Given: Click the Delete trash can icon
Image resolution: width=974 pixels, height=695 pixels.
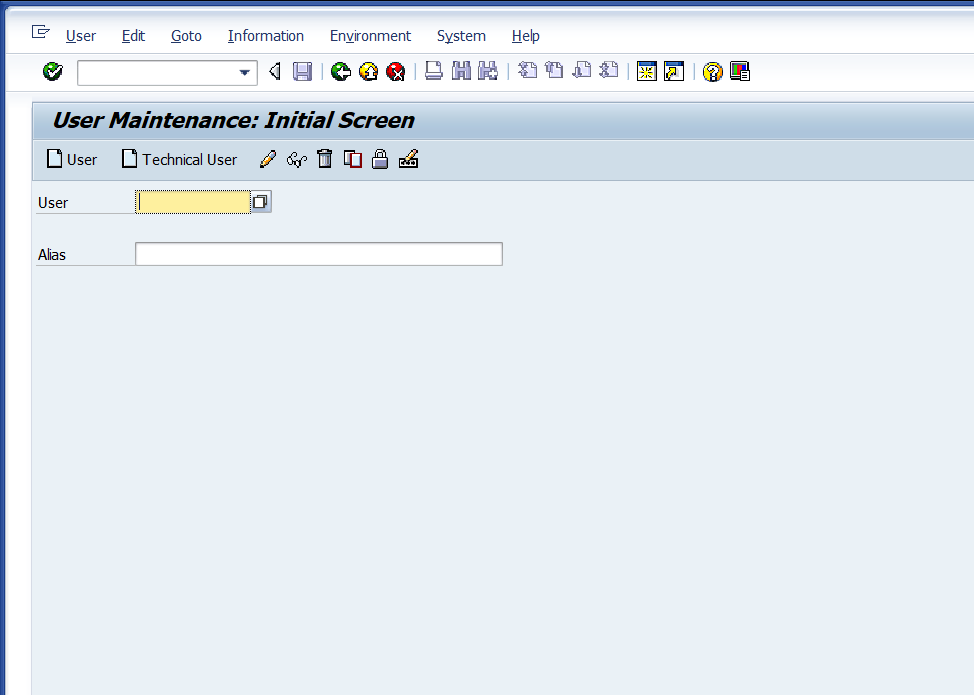Looking at the screenshot, I should 324,160.
